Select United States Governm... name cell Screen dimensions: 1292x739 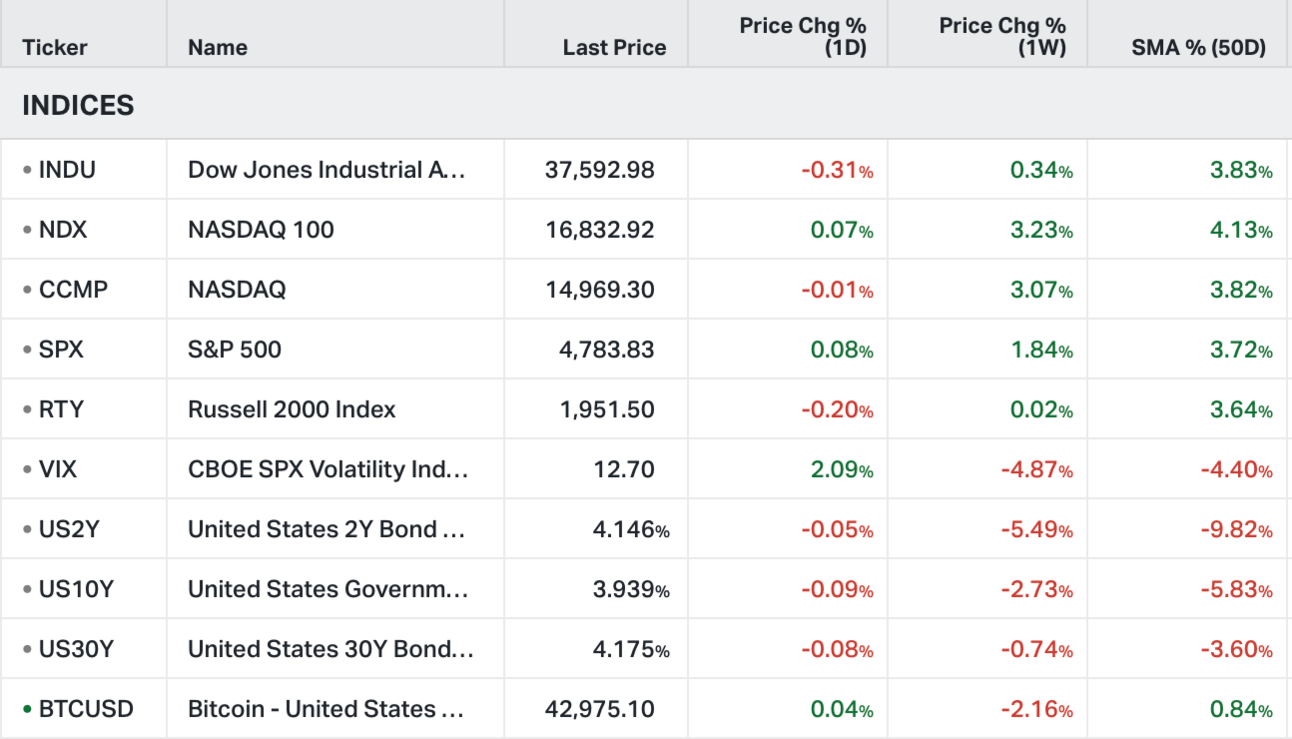pos(328,590)
